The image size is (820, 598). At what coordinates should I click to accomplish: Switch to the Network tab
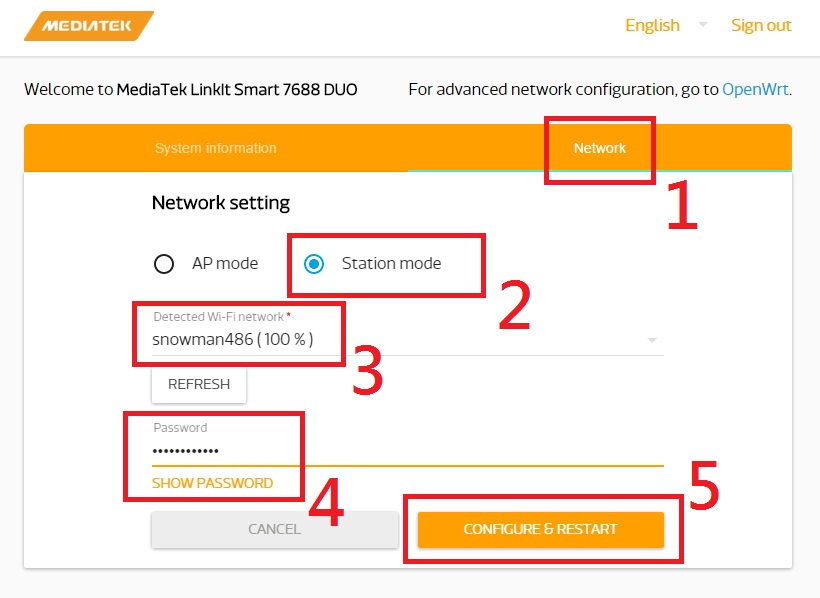click(599, 148)
